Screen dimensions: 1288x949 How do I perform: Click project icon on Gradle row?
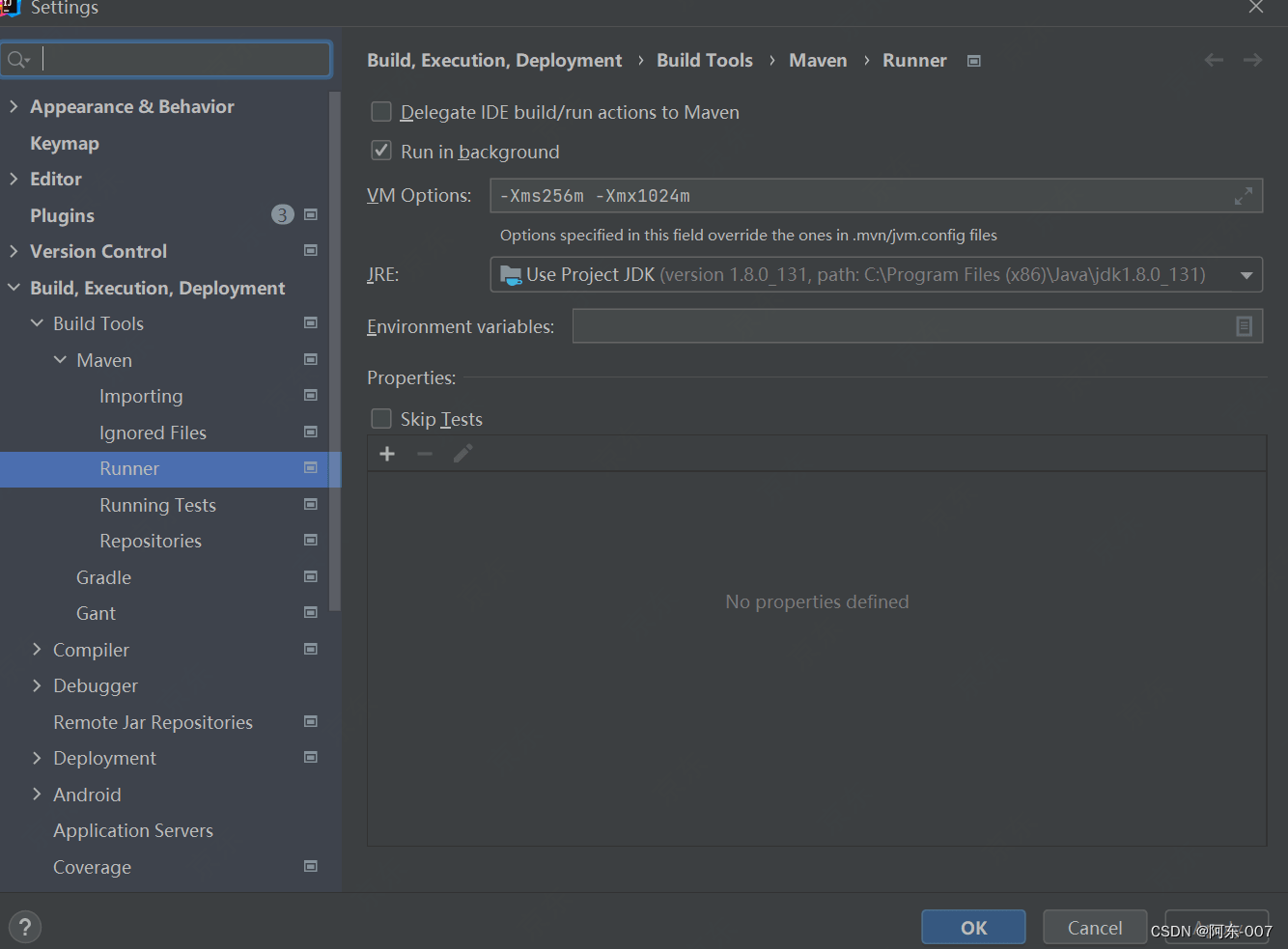pyautogui.click(x=311, y=576)
